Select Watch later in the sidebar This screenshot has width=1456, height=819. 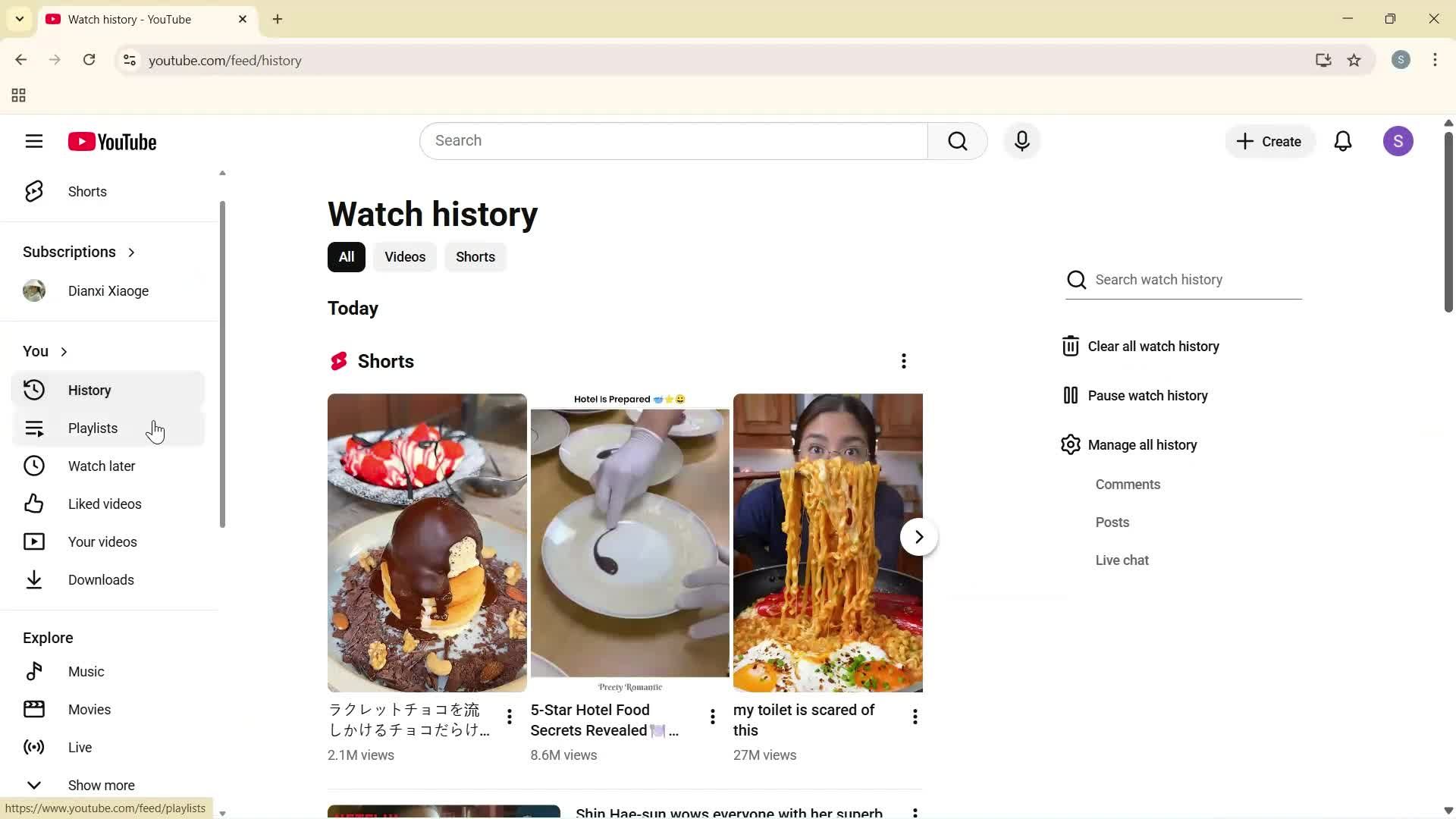[x=101, y=466]
